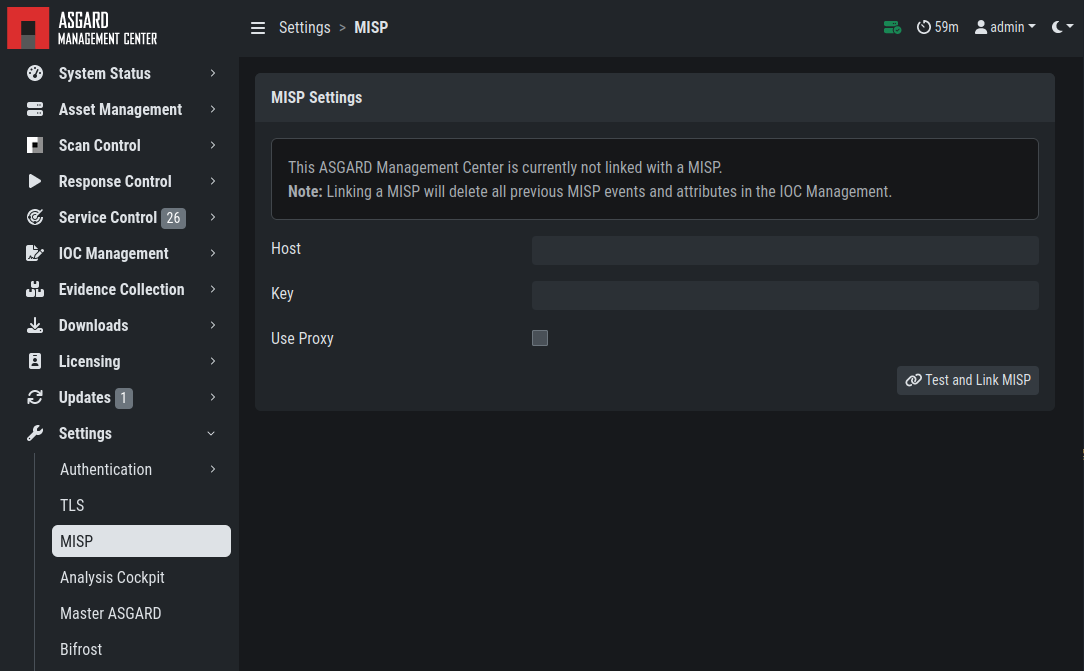
Task: Select Analysis Cockpit settings page
Action: pyautogui.click(x=141, y=577)
